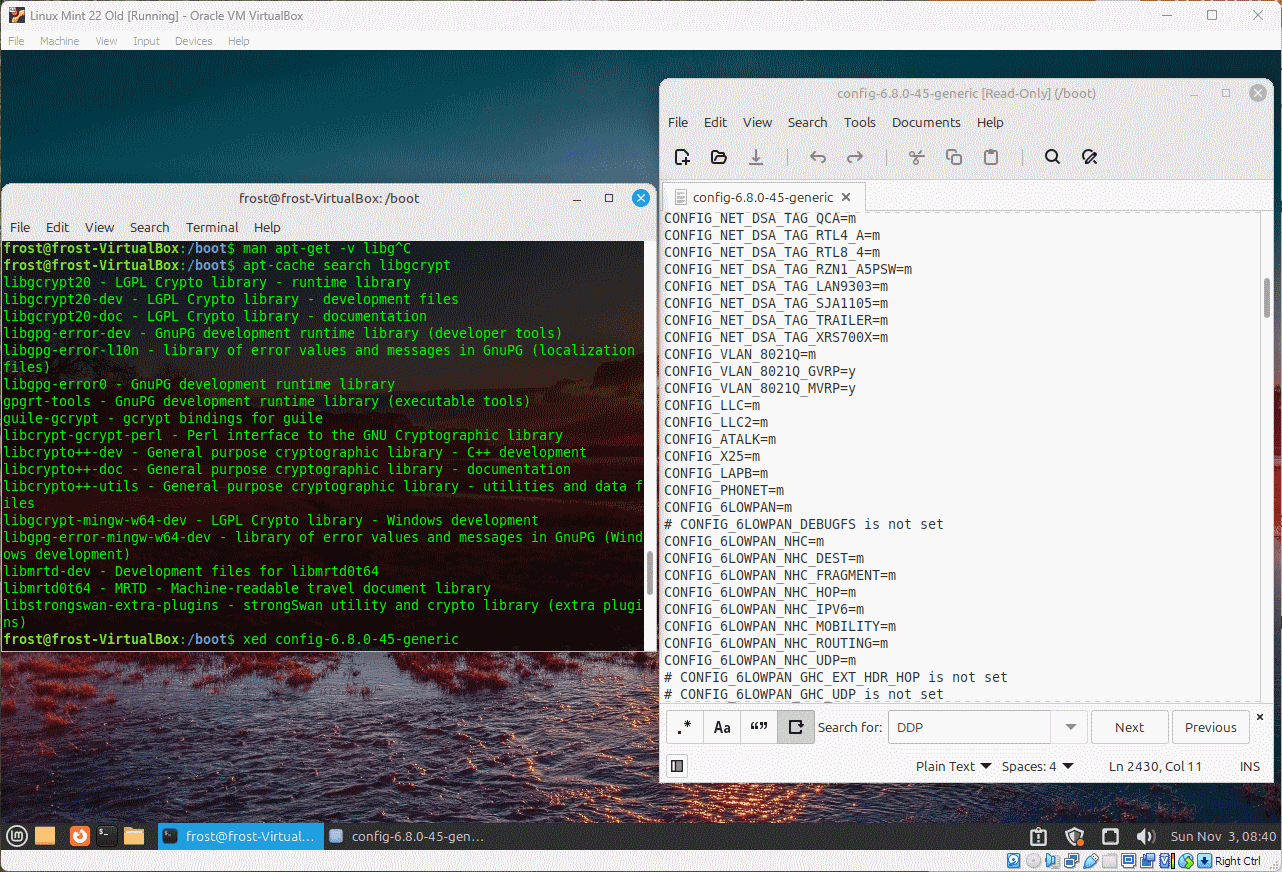The image size is (1282, 872).
Task: Open the Documents menu in xed
Action: click(926, 122)
